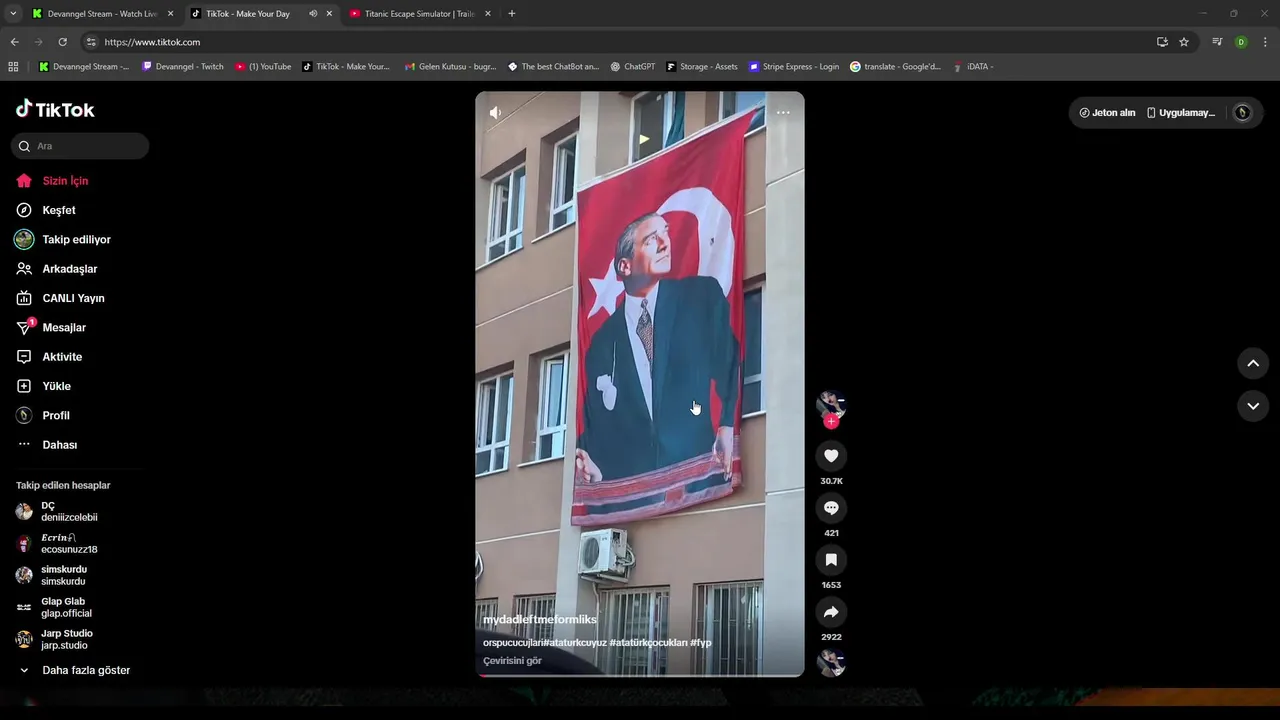1280x720 pixels.
Task: Open a new browser tab
Action: pos(512,14)
